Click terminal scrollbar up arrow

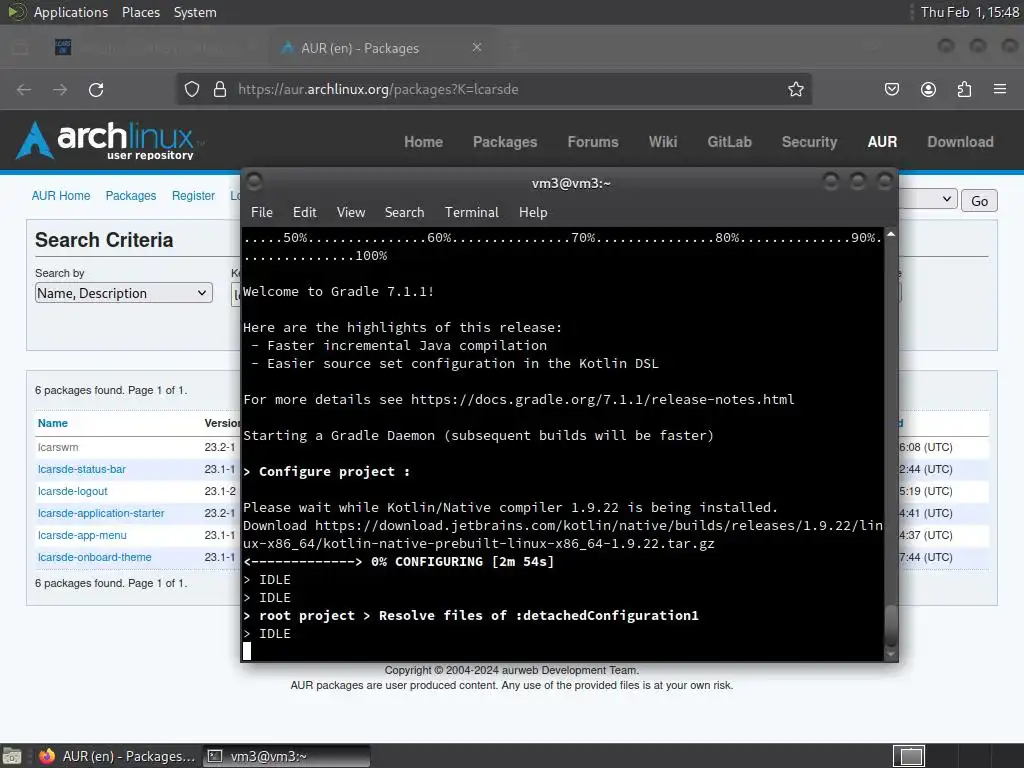891,234
